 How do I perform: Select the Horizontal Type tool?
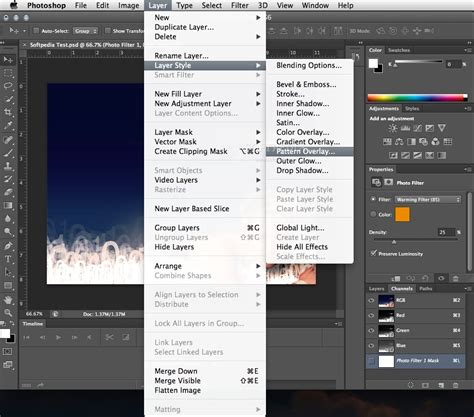click(8, 259)
